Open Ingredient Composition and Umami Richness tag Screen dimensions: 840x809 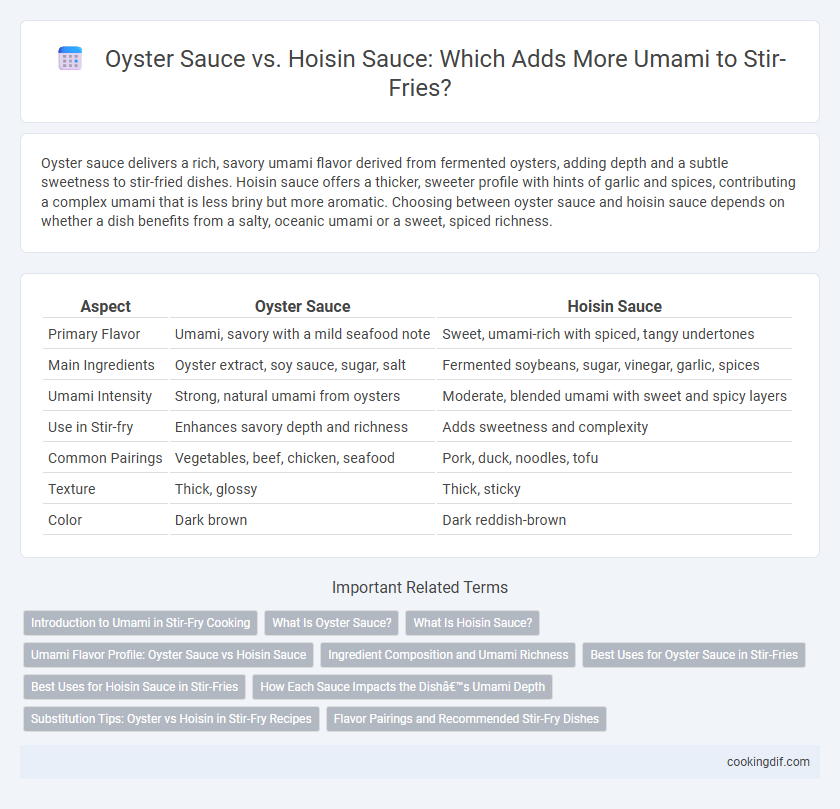(x=448, y=655)
